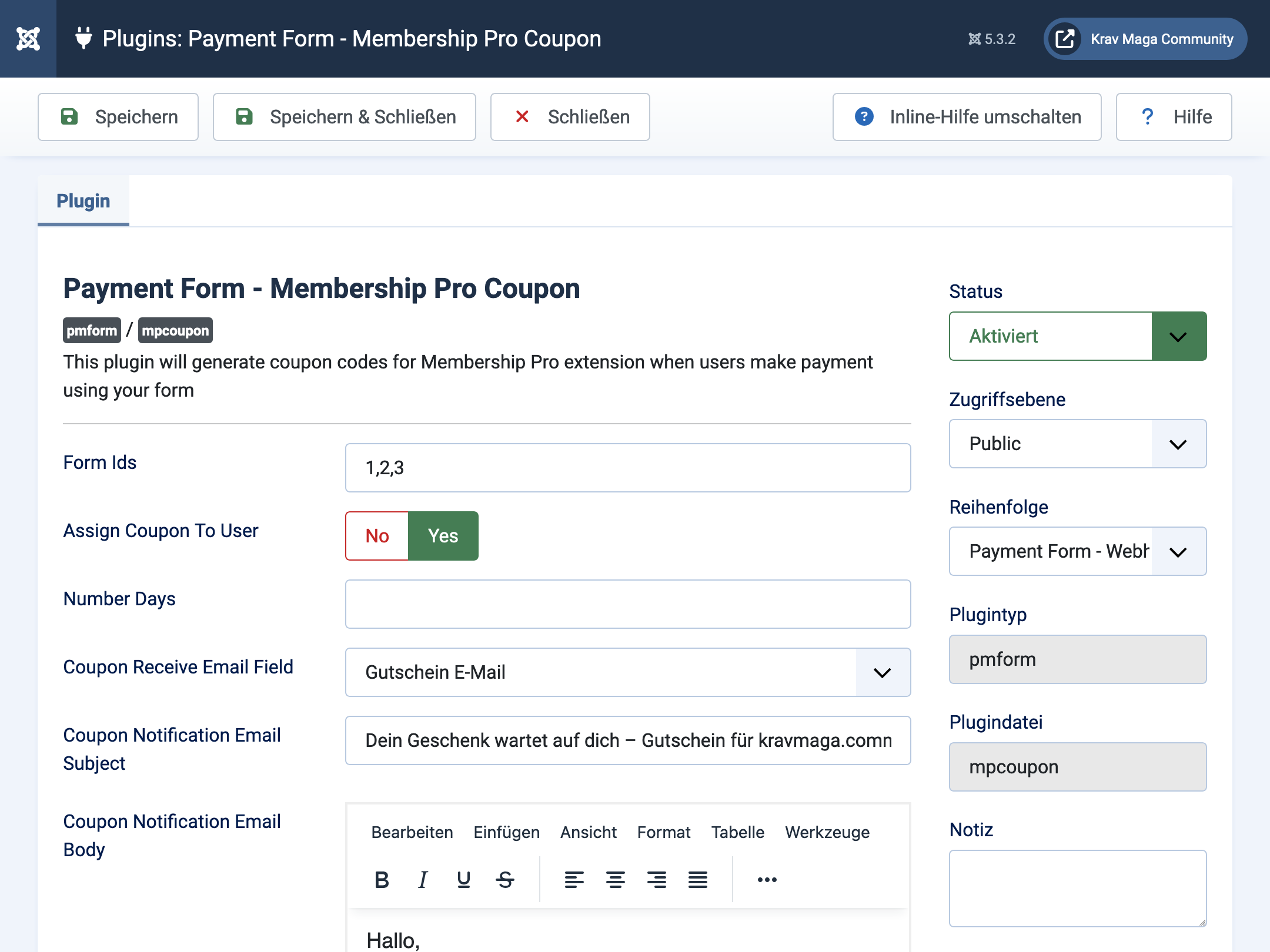This screenshot has width=1270, height=952.
Task: Click into the Form Ids field
Action: click(628, 468)
